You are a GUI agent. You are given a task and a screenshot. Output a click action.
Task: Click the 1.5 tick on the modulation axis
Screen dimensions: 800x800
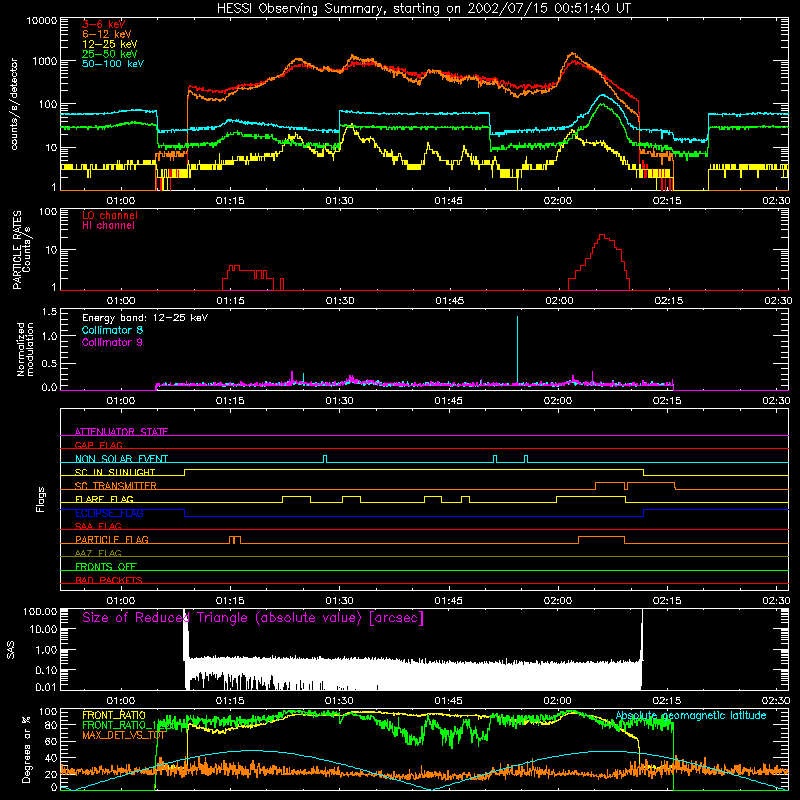49,312
